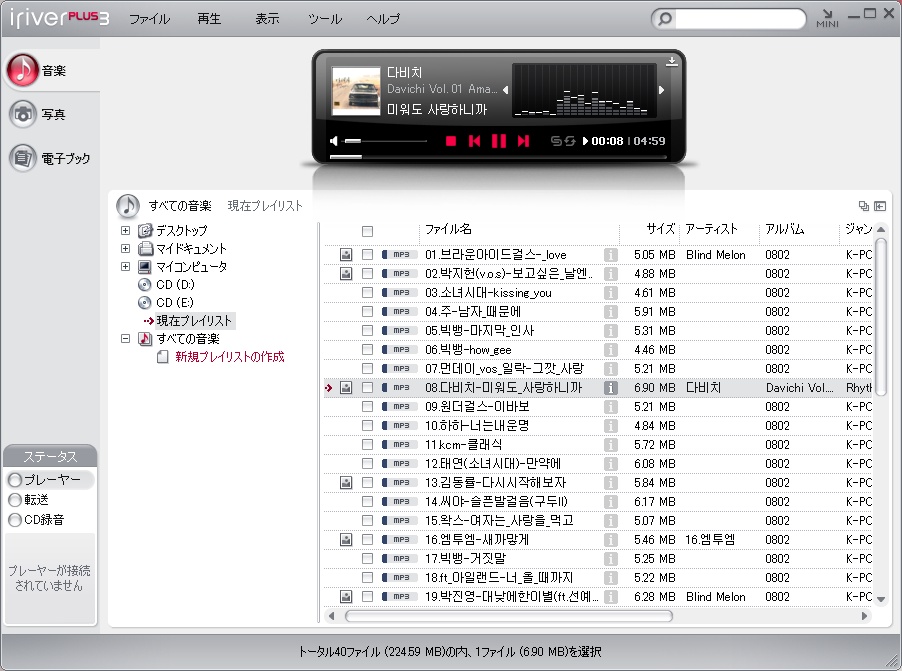
Task: Skip to next track
Action: tap(523, 141)
